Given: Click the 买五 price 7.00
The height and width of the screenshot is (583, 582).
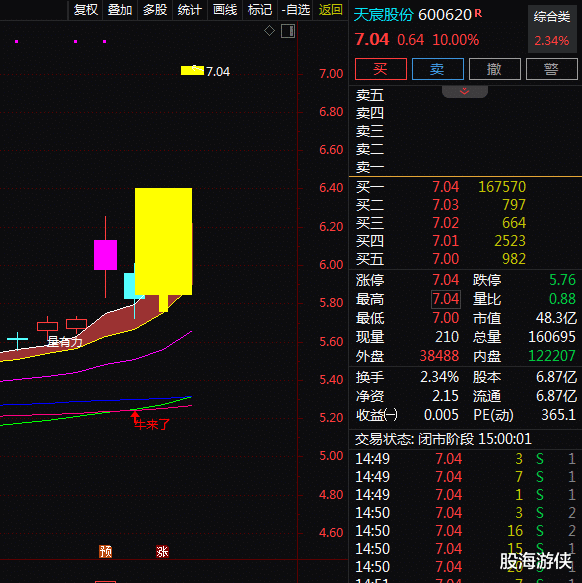Looking at the screenshot, I should click(x=446, y=259).
